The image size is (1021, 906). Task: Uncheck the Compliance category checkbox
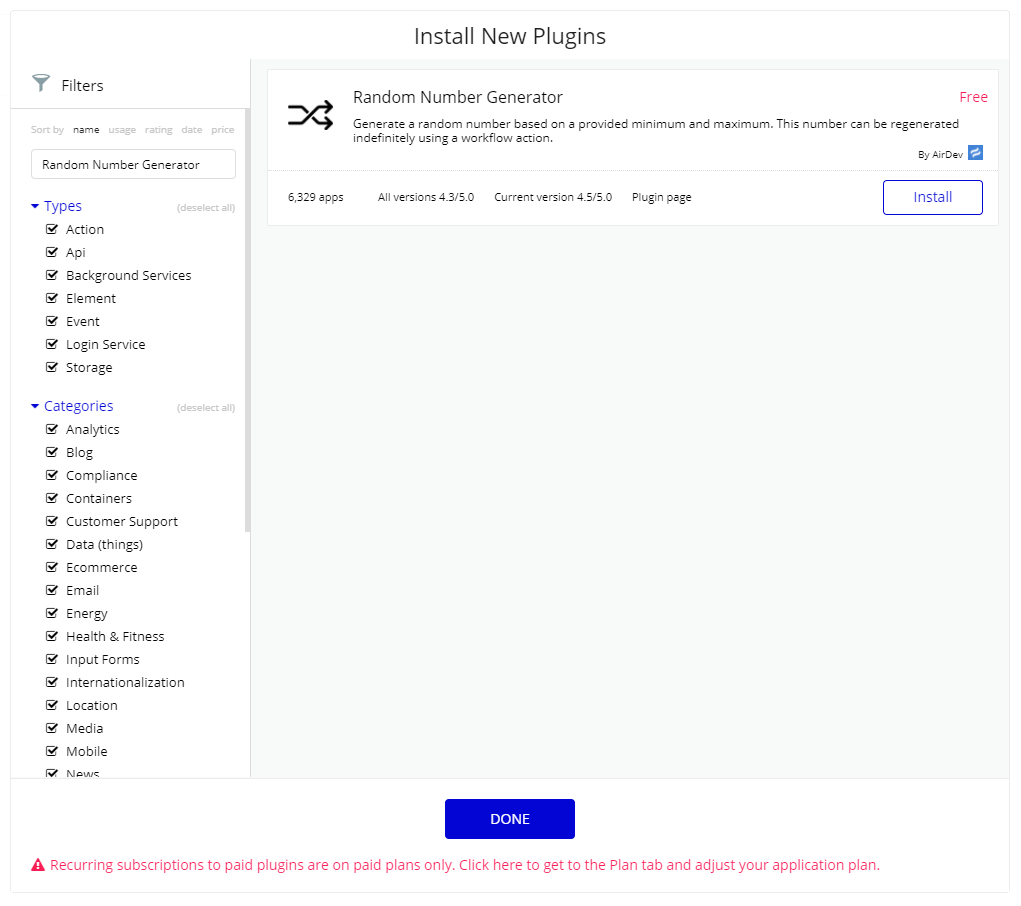point(52,475)
